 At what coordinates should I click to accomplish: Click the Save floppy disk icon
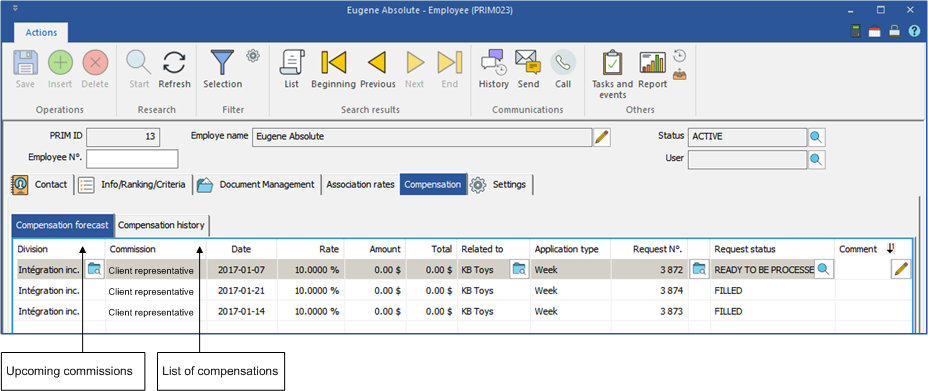click(x=25, y=62)
